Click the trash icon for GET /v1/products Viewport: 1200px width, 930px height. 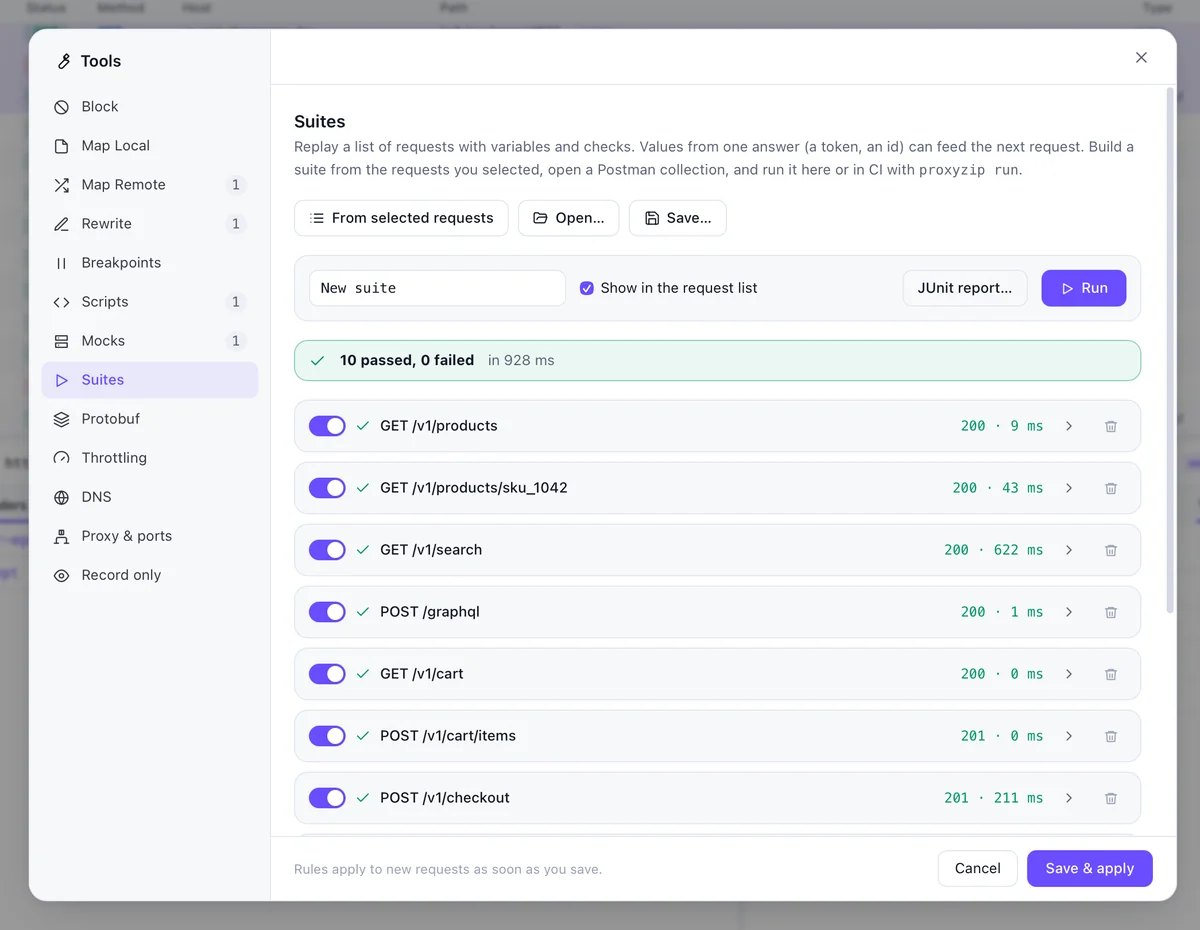click(1110, 426)
